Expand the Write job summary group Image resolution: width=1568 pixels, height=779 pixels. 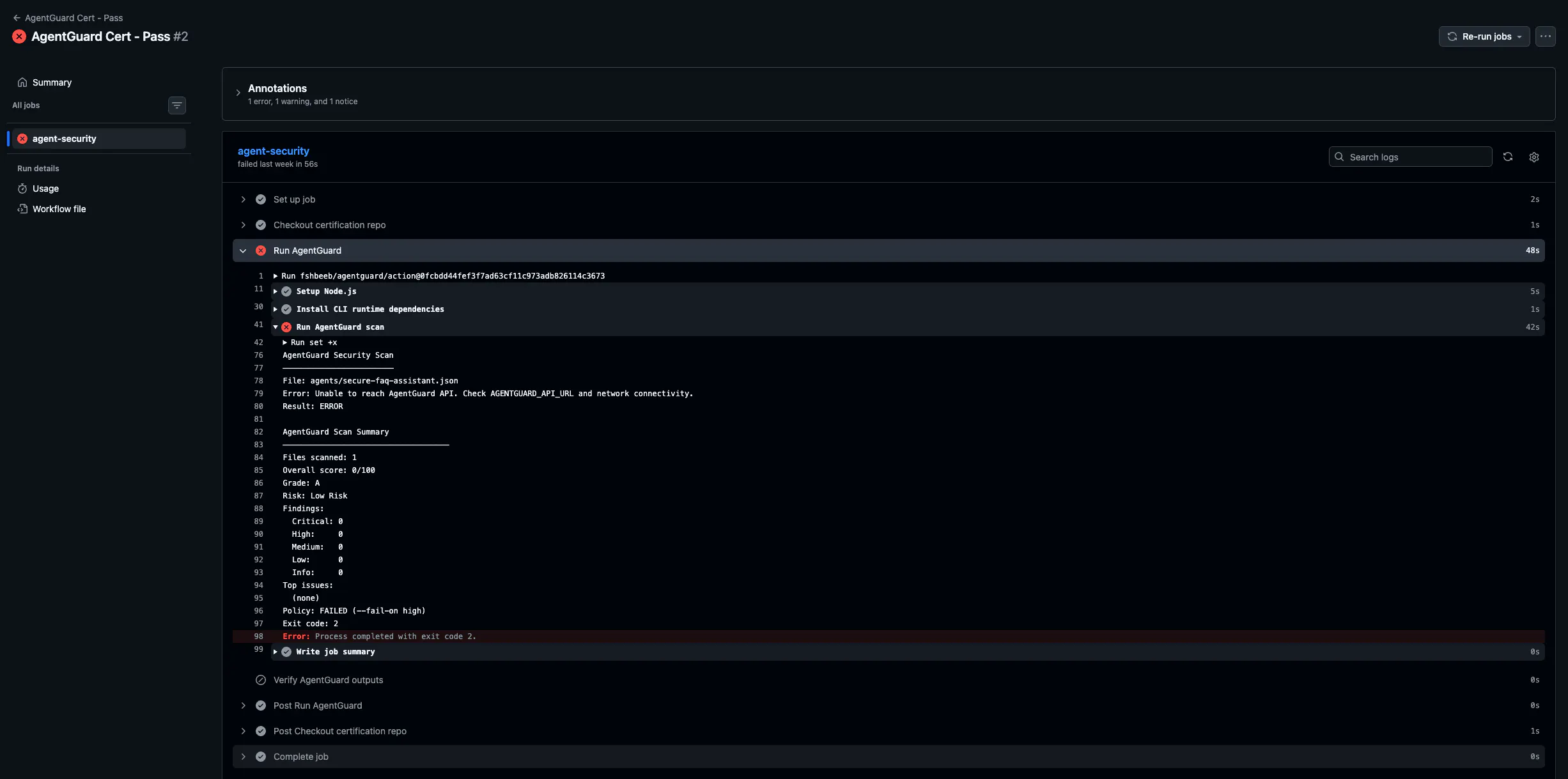pyautogui.click(x=276, y=652)
